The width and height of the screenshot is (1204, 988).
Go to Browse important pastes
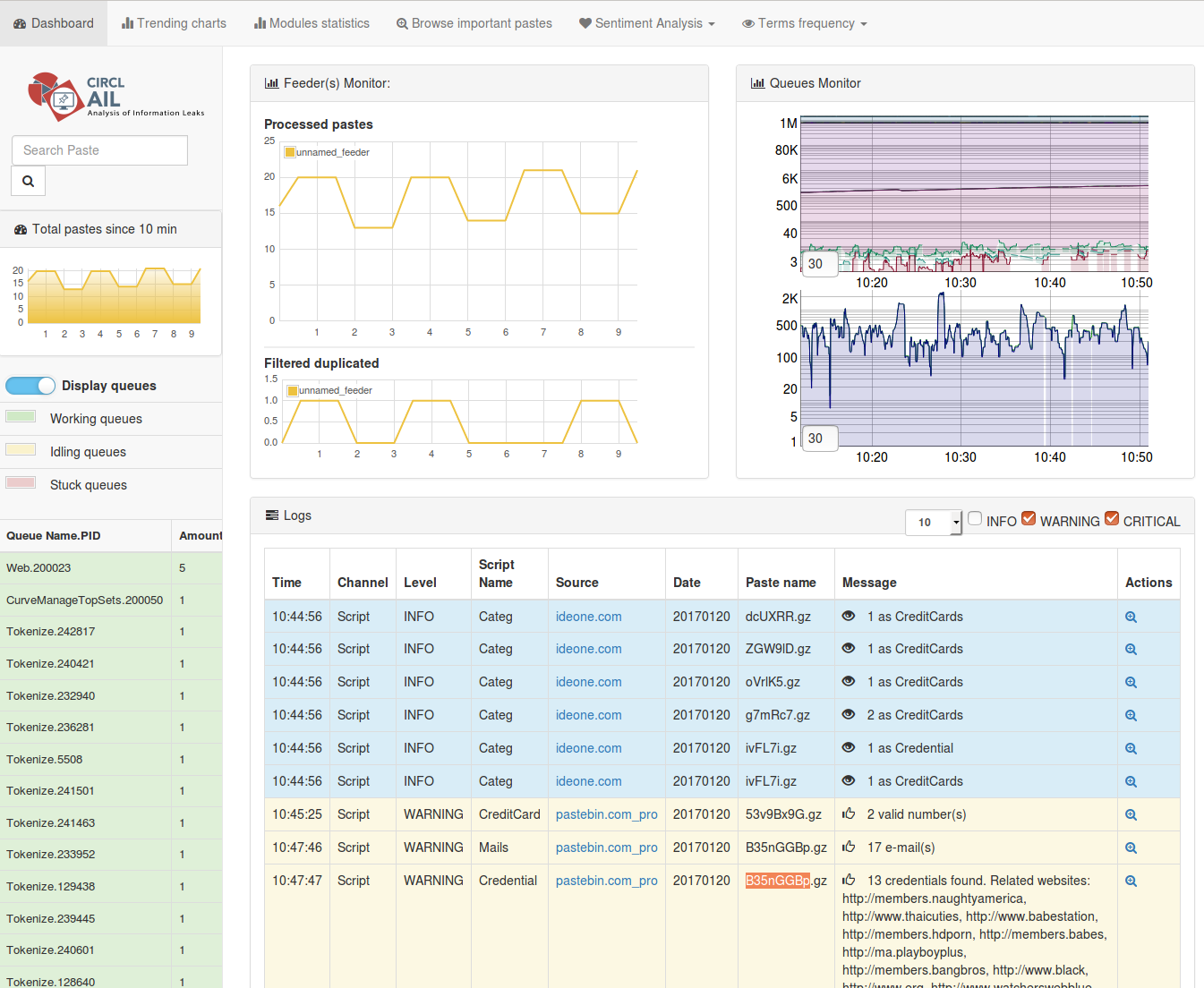click(x=474, y=23)
